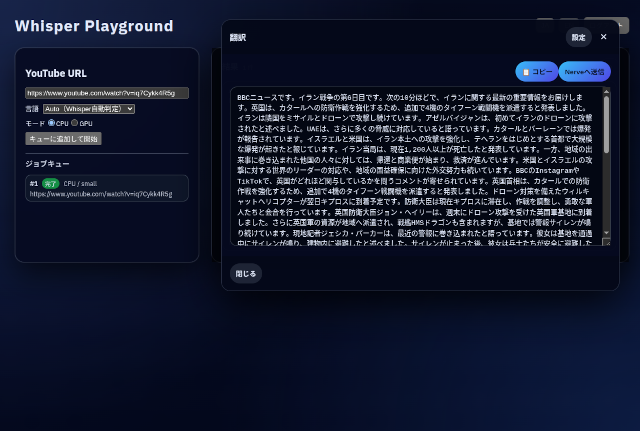Click the 翻訳 dialog title
This screenshot has width=640, height=431.
238,37
